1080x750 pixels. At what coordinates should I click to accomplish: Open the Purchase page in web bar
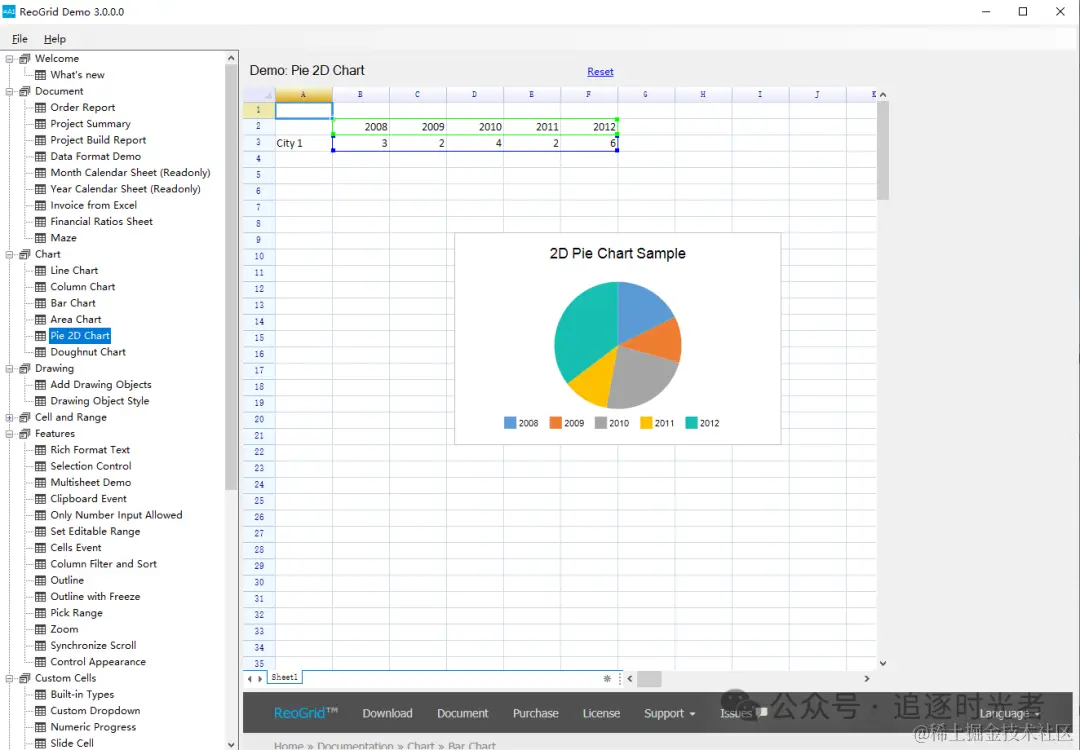click(x=536, y=713)
